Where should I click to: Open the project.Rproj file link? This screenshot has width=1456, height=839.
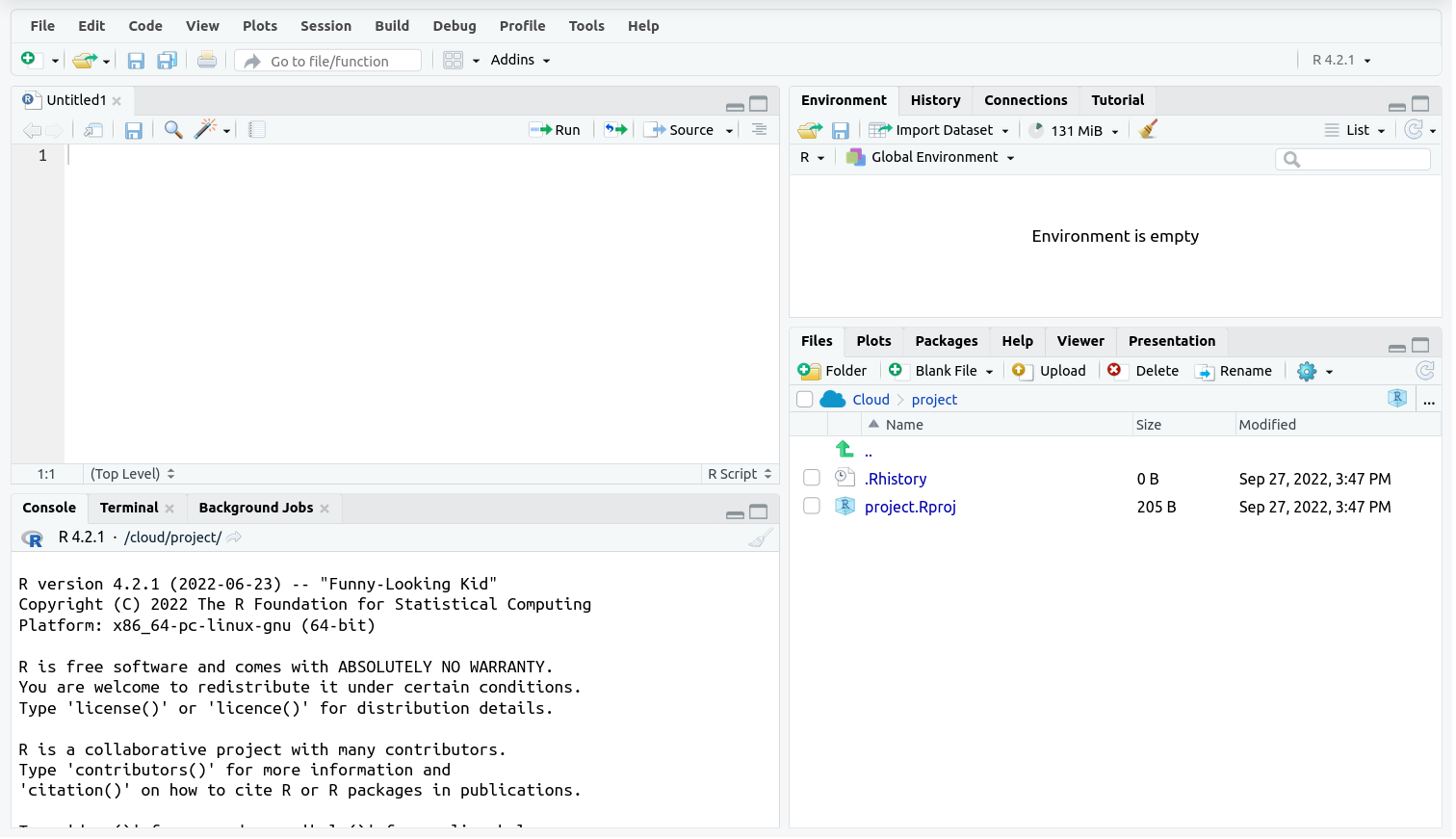910,507
